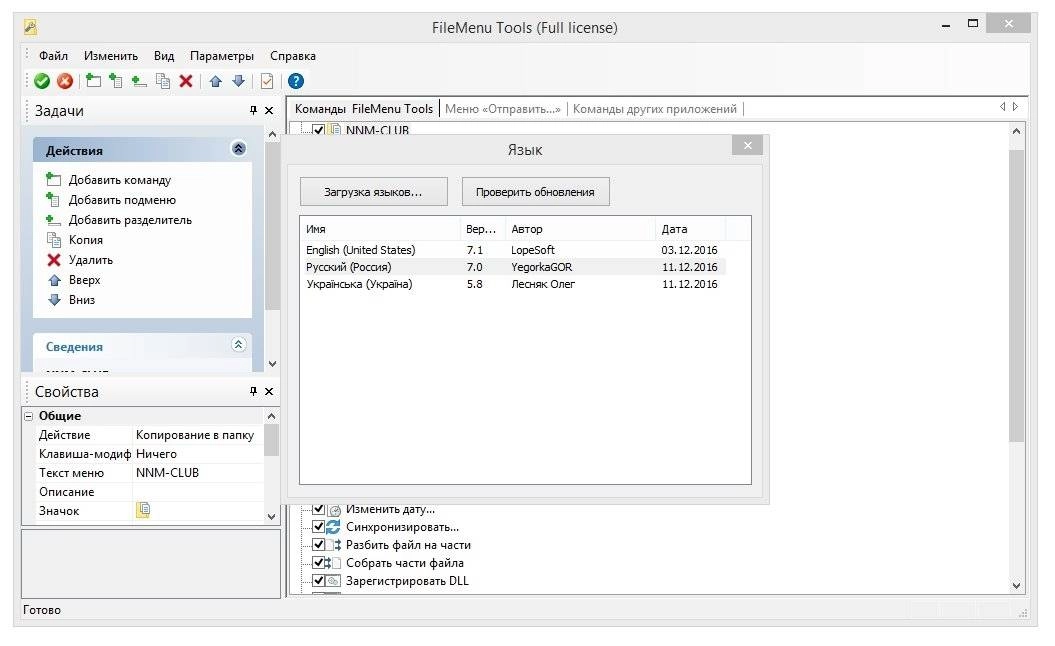Click the red X Delete toolbar icon
The image size is (1055, 646).
click(186, 81)
